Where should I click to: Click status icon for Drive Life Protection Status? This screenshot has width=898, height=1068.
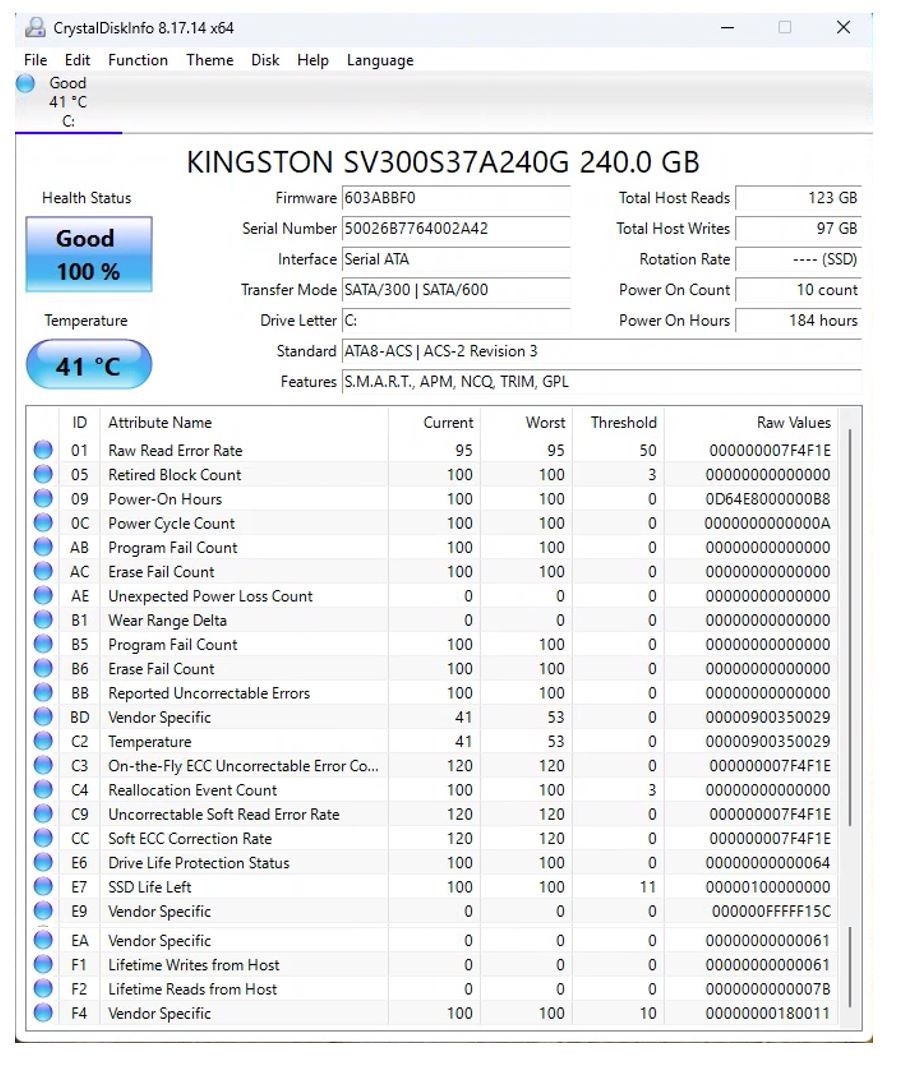pos(43,862)
